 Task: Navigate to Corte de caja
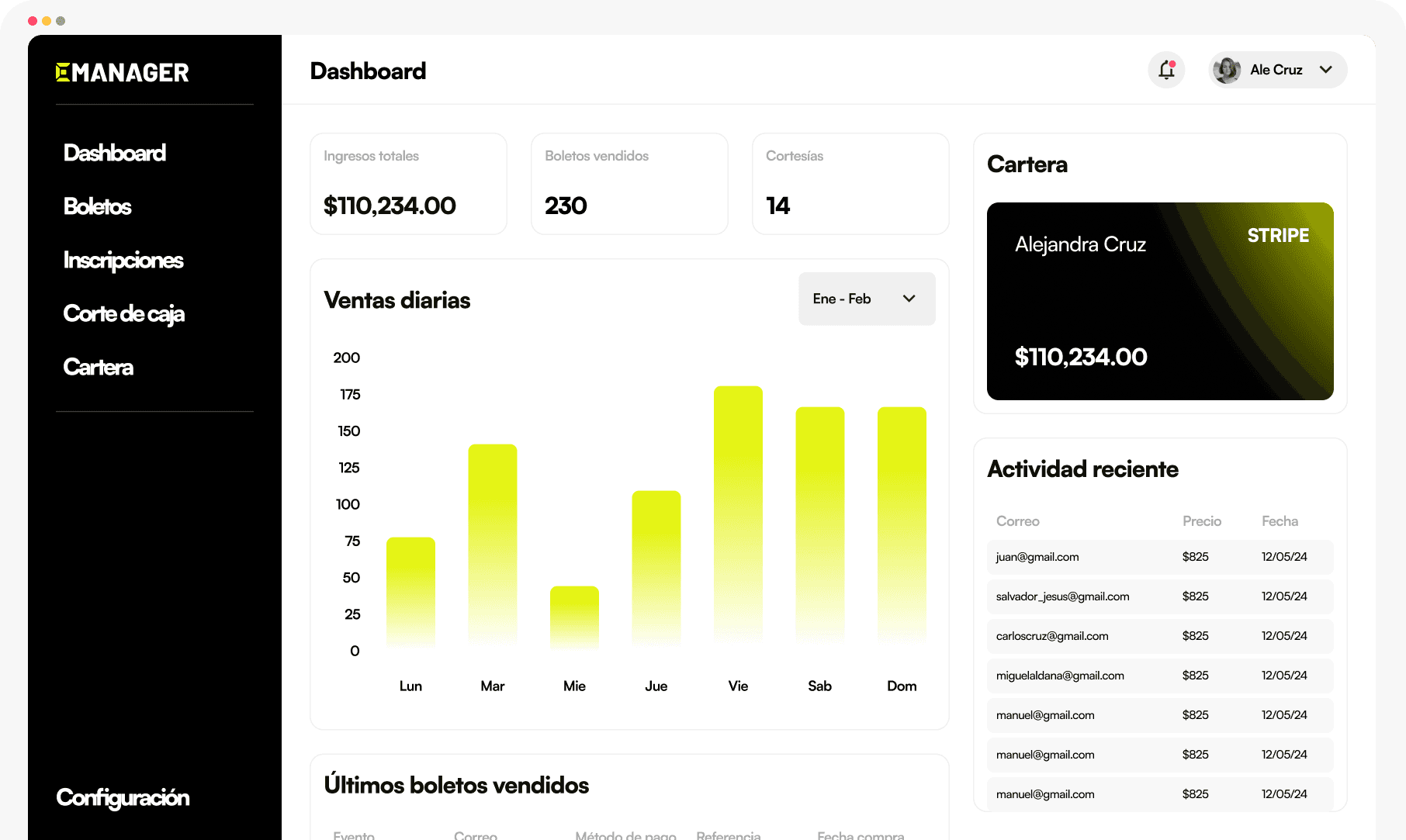tap(124, 313)
